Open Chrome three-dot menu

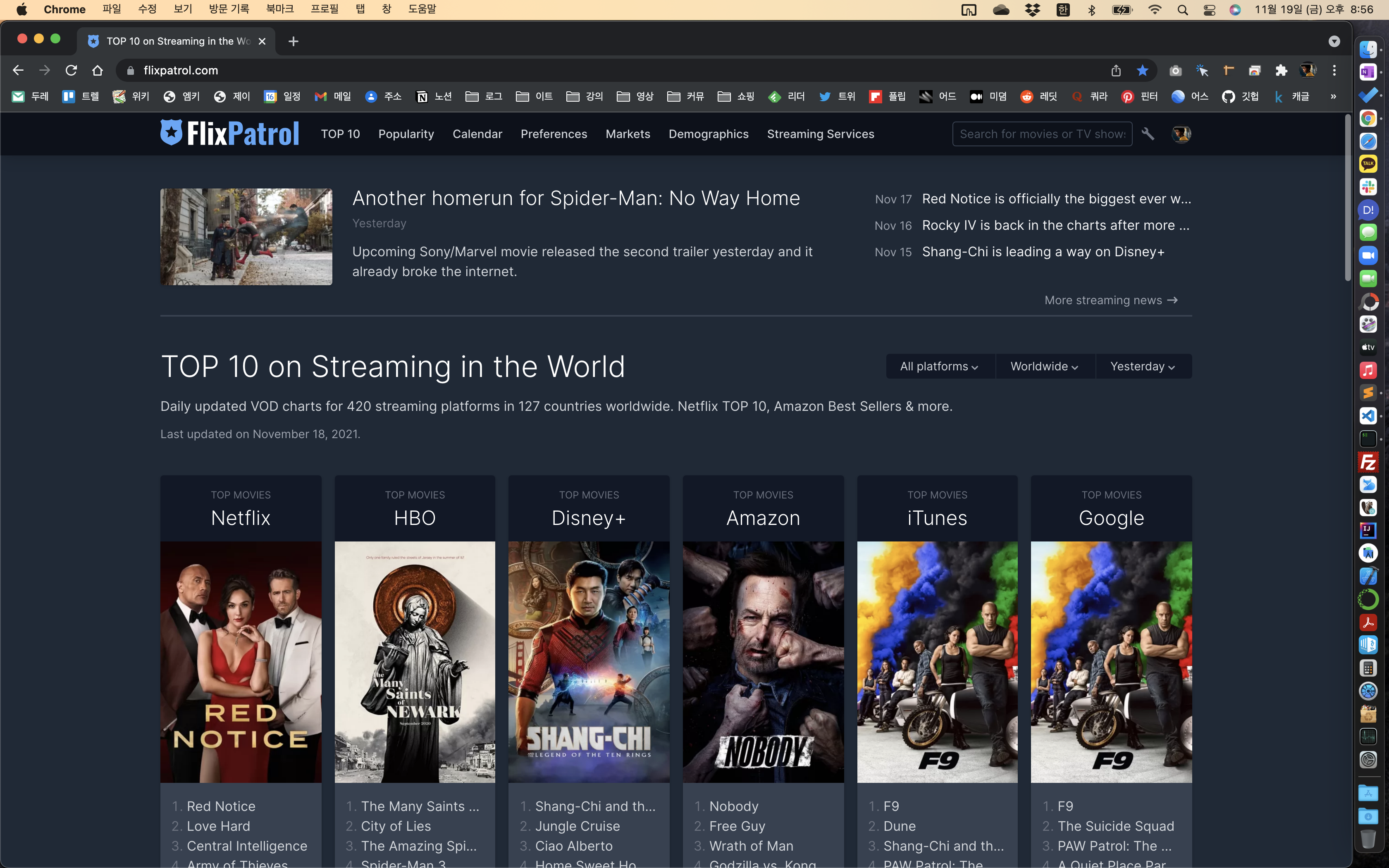pyautogui.click(x=1334, y=70)
